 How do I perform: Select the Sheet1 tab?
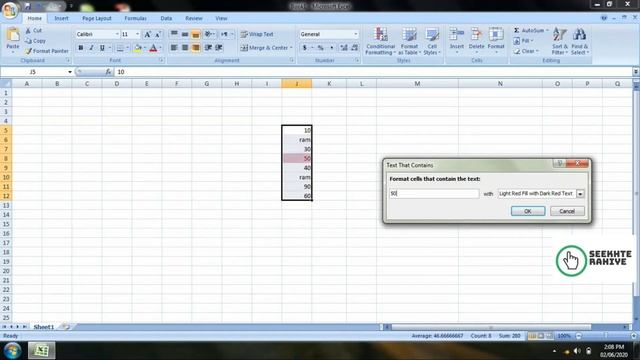[44, 327]
